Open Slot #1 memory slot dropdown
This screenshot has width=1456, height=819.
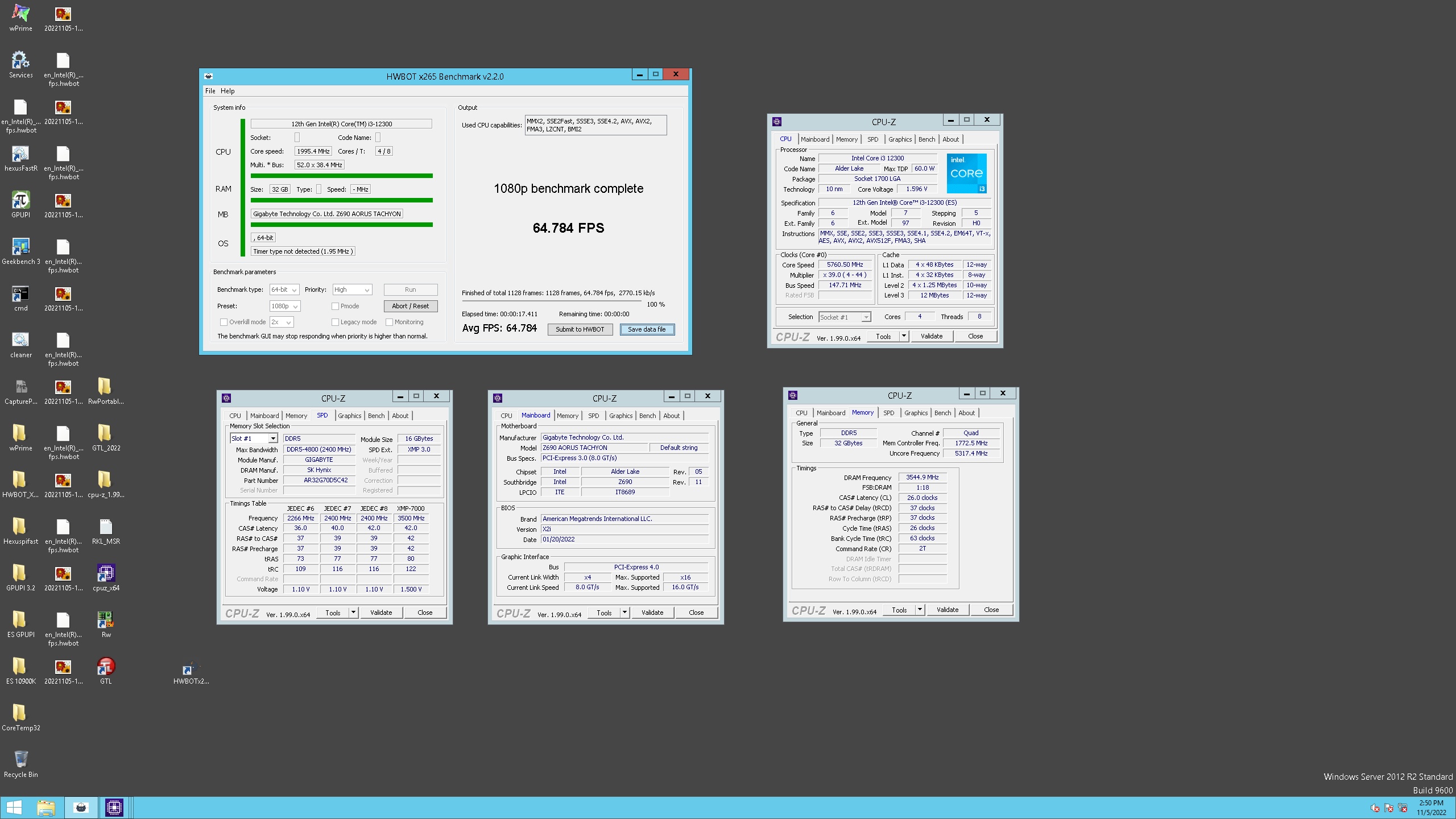[254, 439]
